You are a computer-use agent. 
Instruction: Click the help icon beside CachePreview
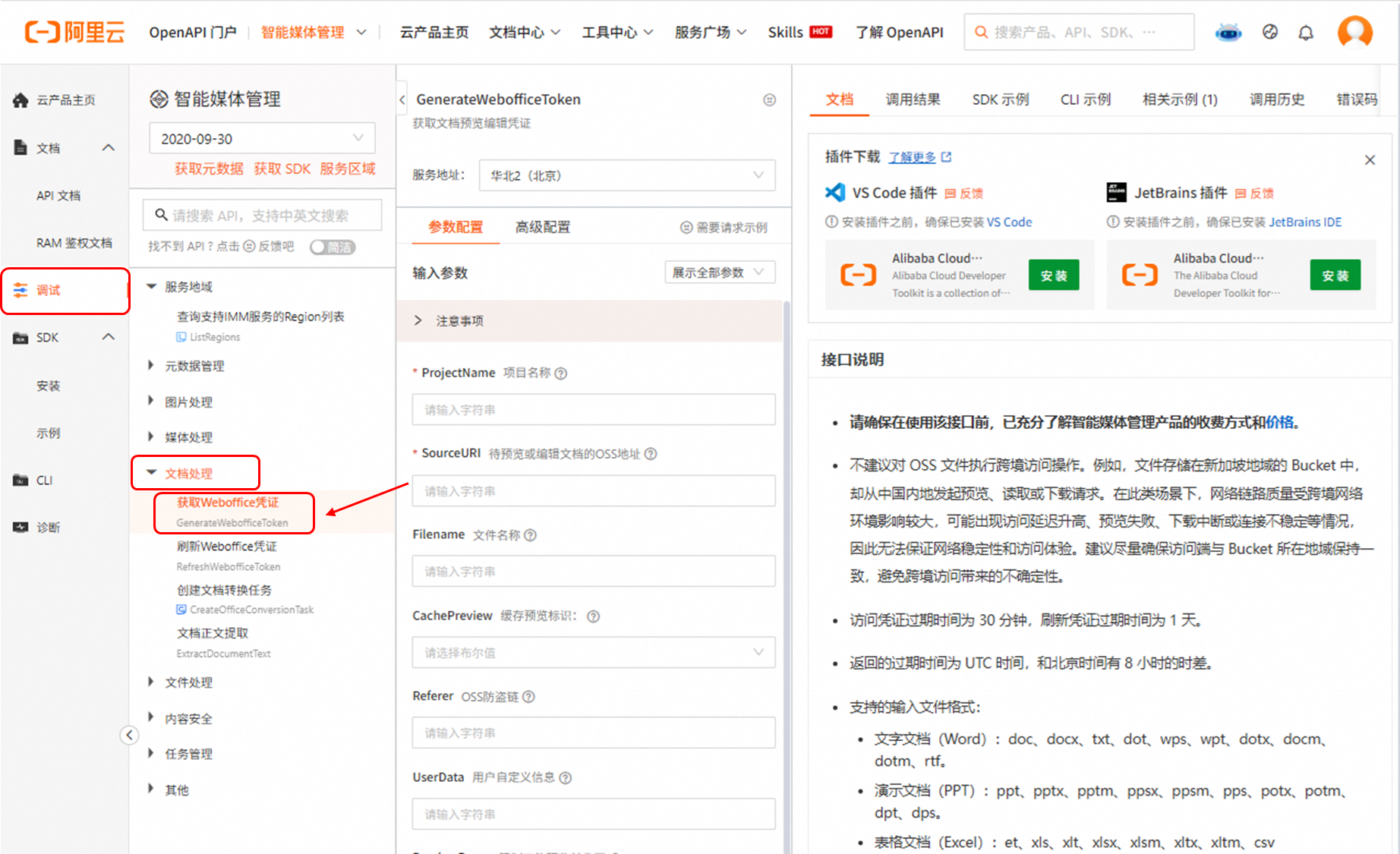pyautogui.click(x=593, y=616)
